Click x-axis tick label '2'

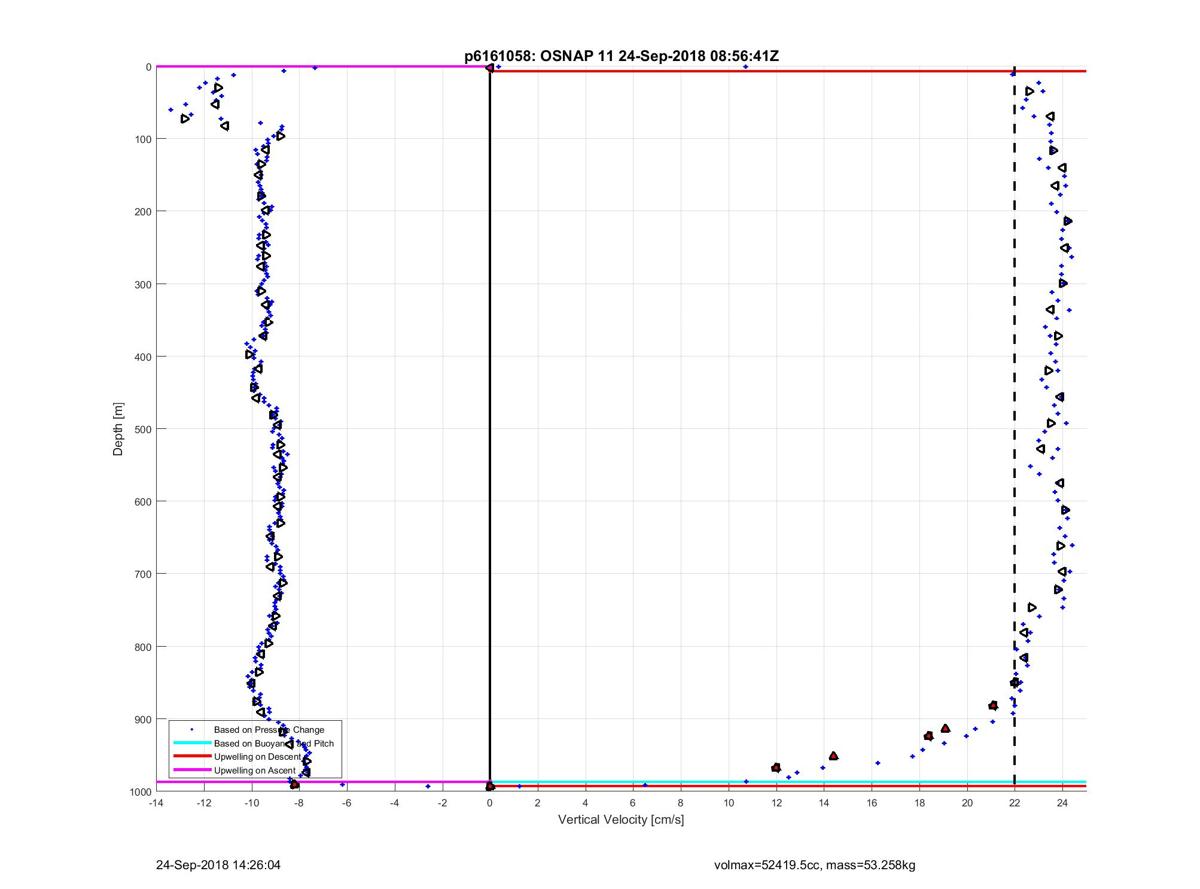[537, 802]
